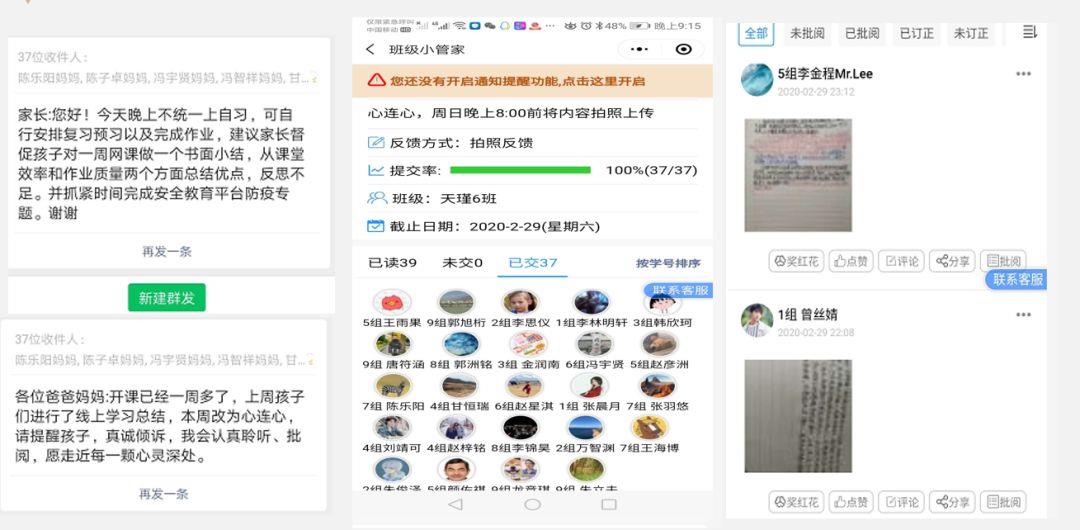Screen dimensions: 1080x530
Task: Open homework photo from 5组李金程Mr.Lee
Action: tap(798, 175)
